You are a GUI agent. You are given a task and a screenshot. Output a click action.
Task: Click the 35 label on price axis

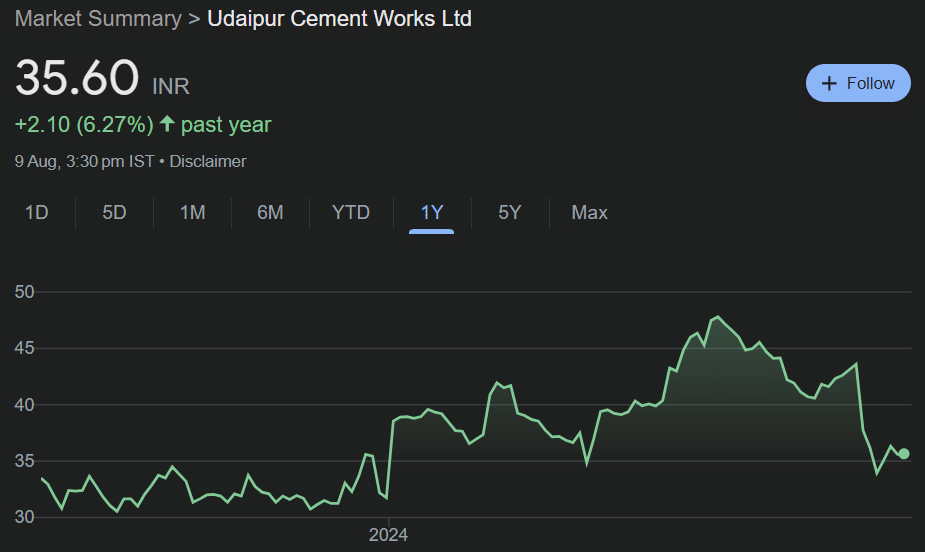point(24,461)
